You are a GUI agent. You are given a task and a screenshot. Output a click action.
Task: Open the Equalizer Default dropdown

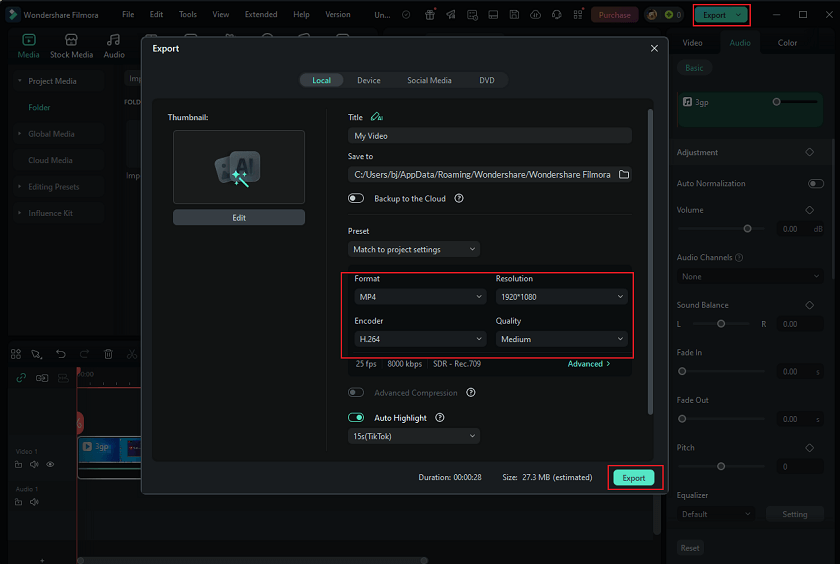click(x=716, y=514)
